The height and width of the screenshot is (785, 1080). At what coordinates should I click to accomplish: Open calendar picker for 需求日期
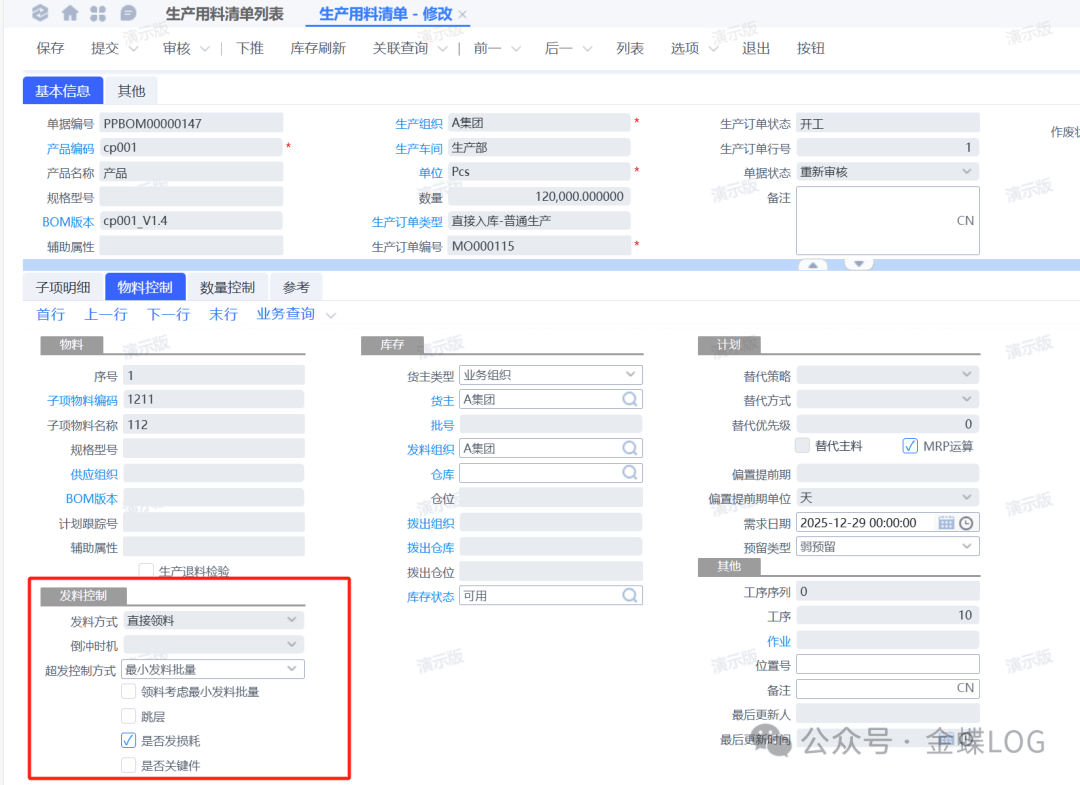pyautogui.click(x=946, y=522)
